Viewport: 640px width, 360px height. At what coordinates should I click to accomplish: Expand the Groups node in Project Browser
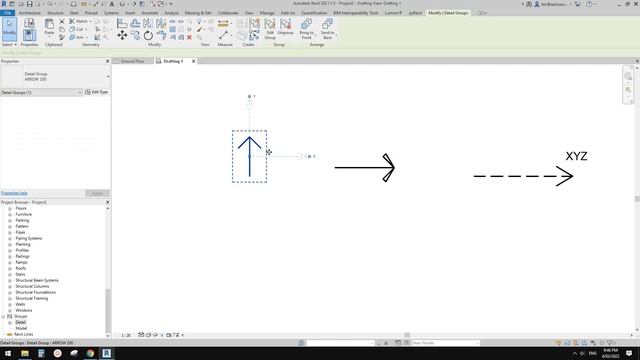(x=4, y=316)
